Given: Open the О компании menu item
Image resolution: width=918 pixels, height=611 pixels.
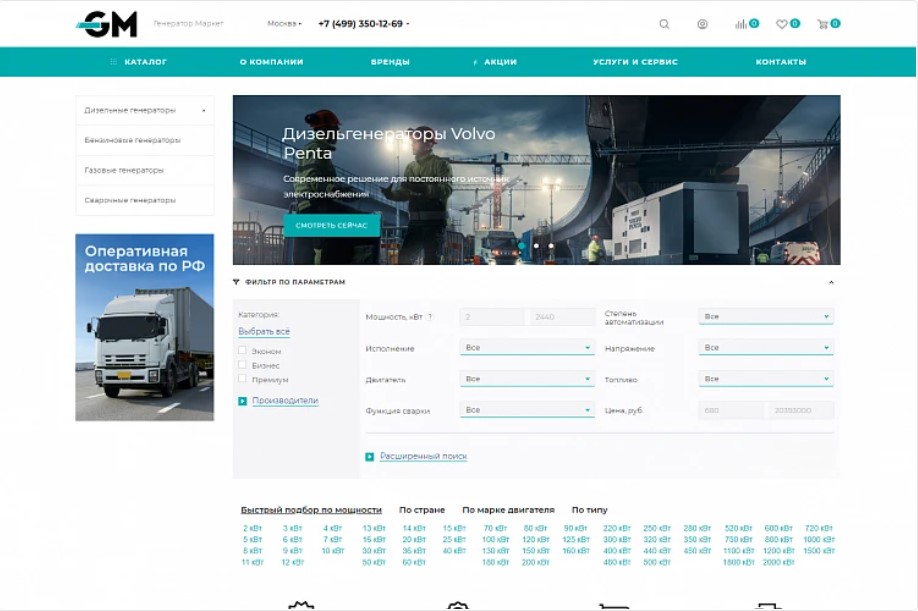Looking at the screenshot, I should coord(272,61).
